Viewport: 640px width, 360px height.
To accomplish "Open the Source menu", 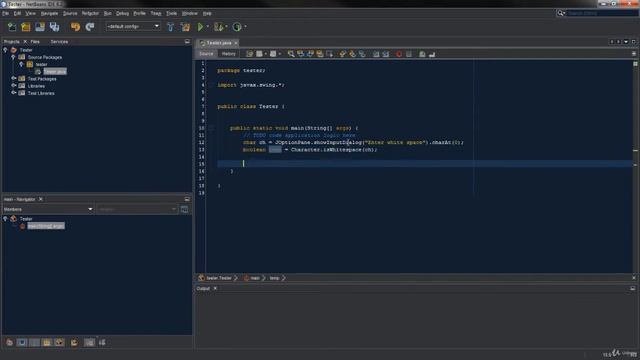I will point(70,13).
